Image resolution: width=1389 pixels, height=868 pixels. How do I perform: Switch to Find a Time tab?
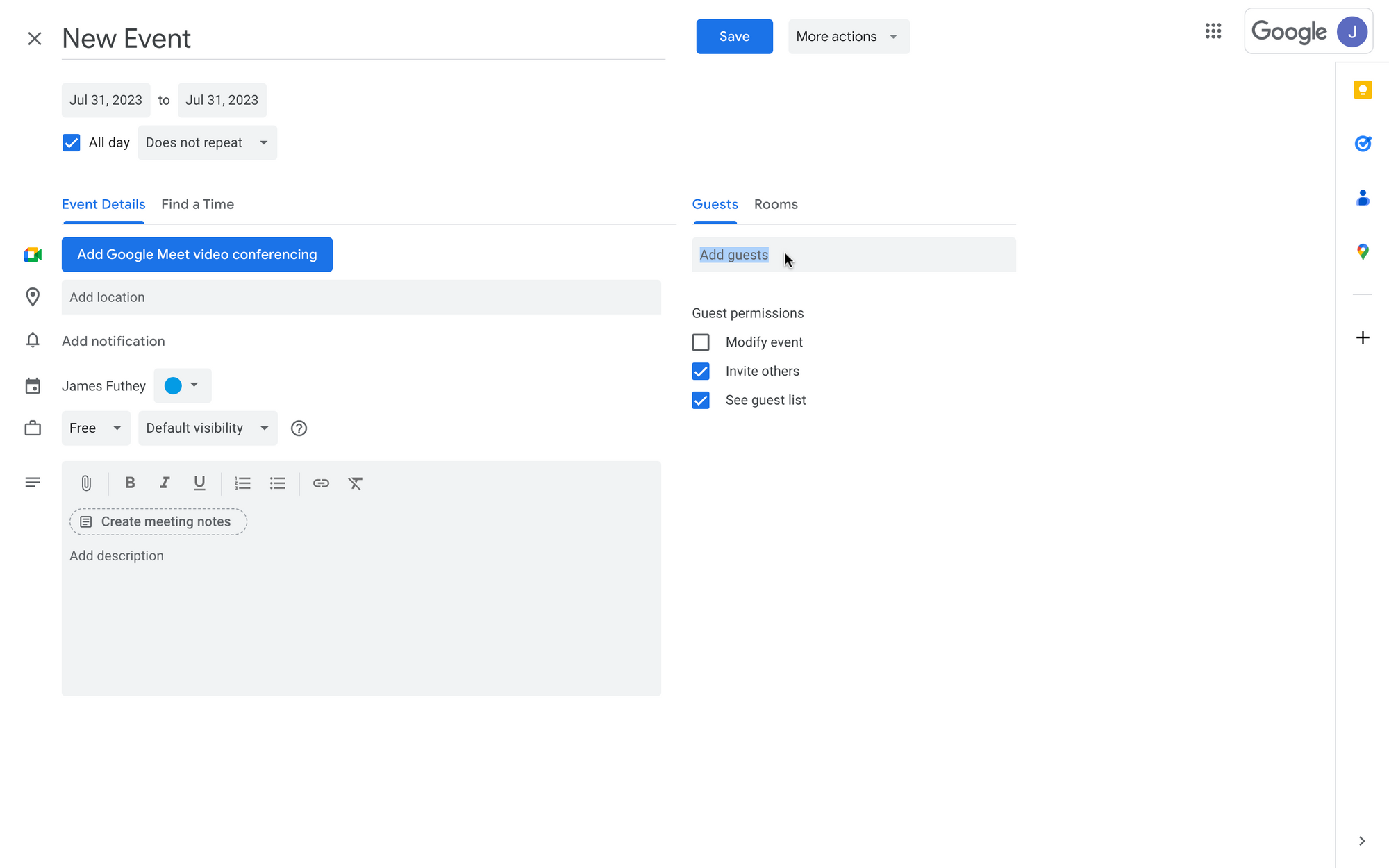196,204
